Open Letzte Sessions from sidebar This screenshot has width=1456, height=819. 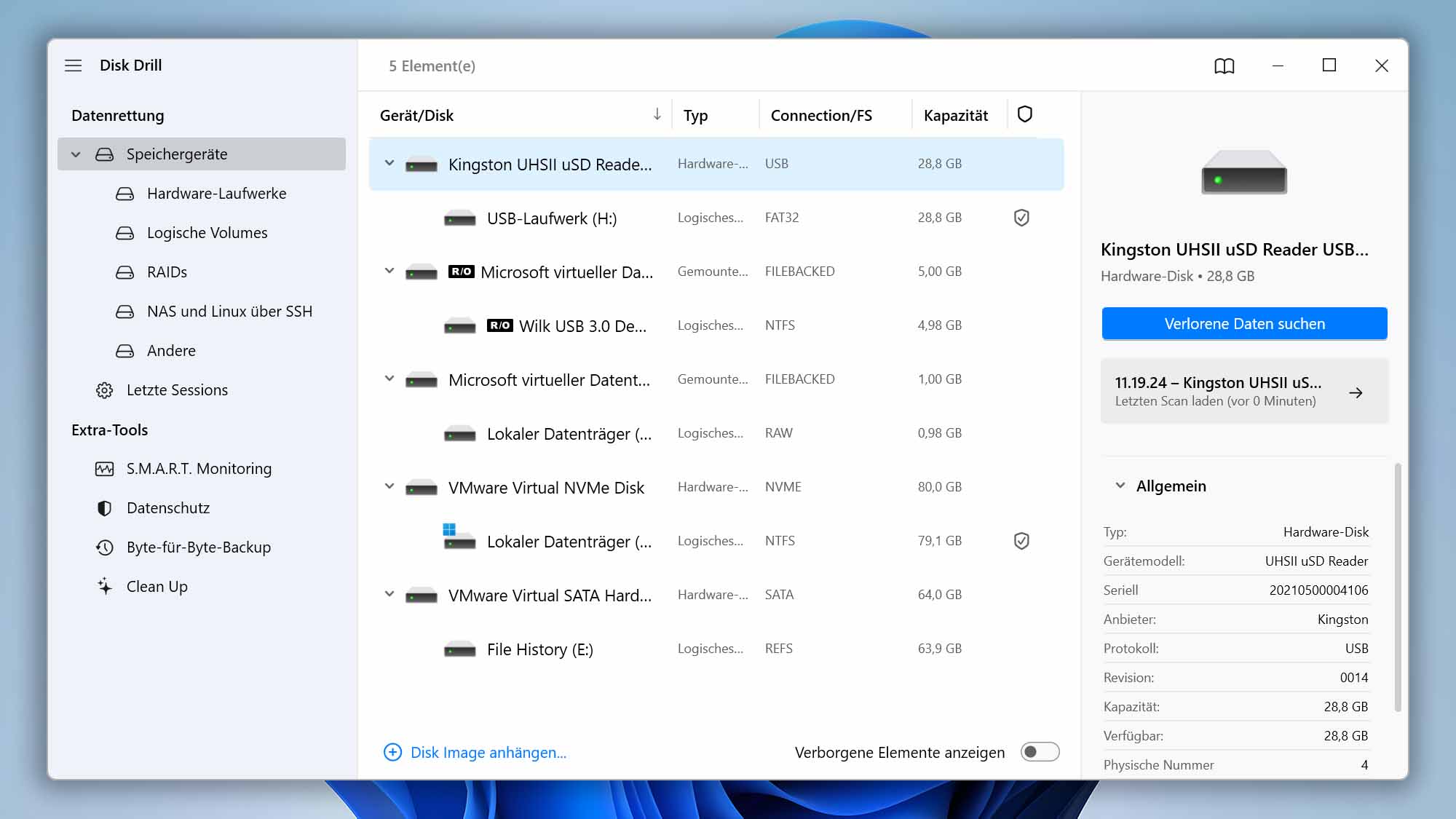[x=177, y=389]
